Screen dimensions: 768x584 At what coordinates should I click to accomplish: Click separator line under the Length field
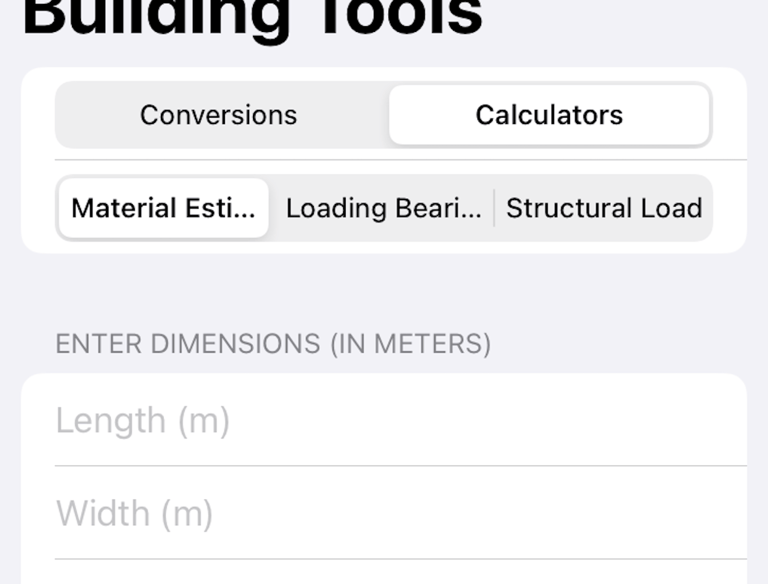tap(401, 466)
